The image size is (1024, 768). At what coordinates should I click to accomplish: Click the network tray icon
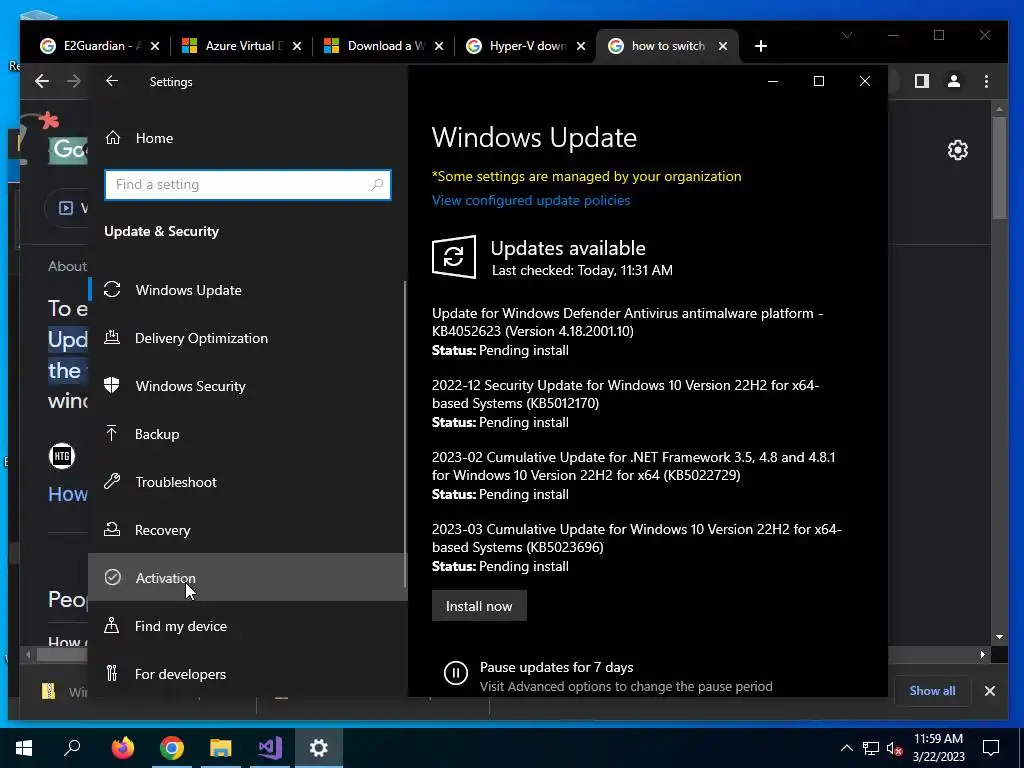click(x=871, y=748)
